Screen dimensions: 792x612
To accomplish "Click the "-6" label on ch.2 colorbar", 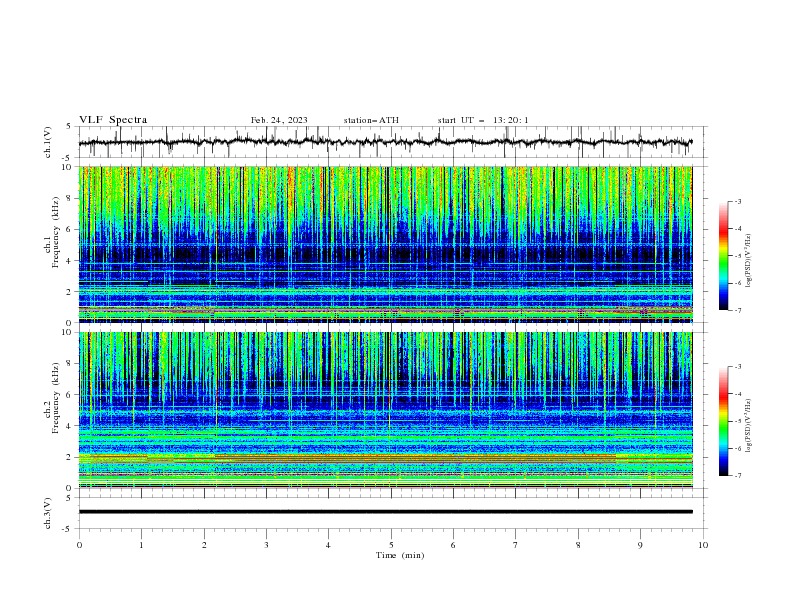I will click(737, 449).
